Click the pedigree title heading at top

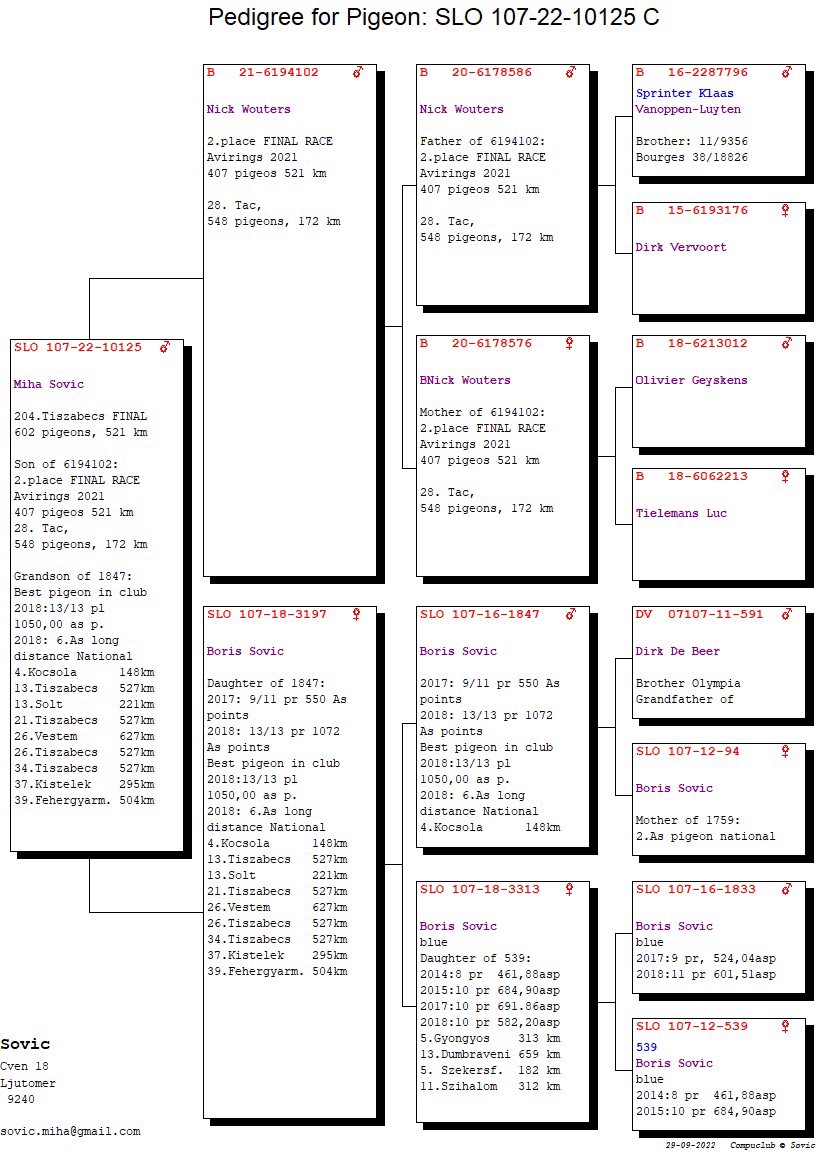coord(434,17)
